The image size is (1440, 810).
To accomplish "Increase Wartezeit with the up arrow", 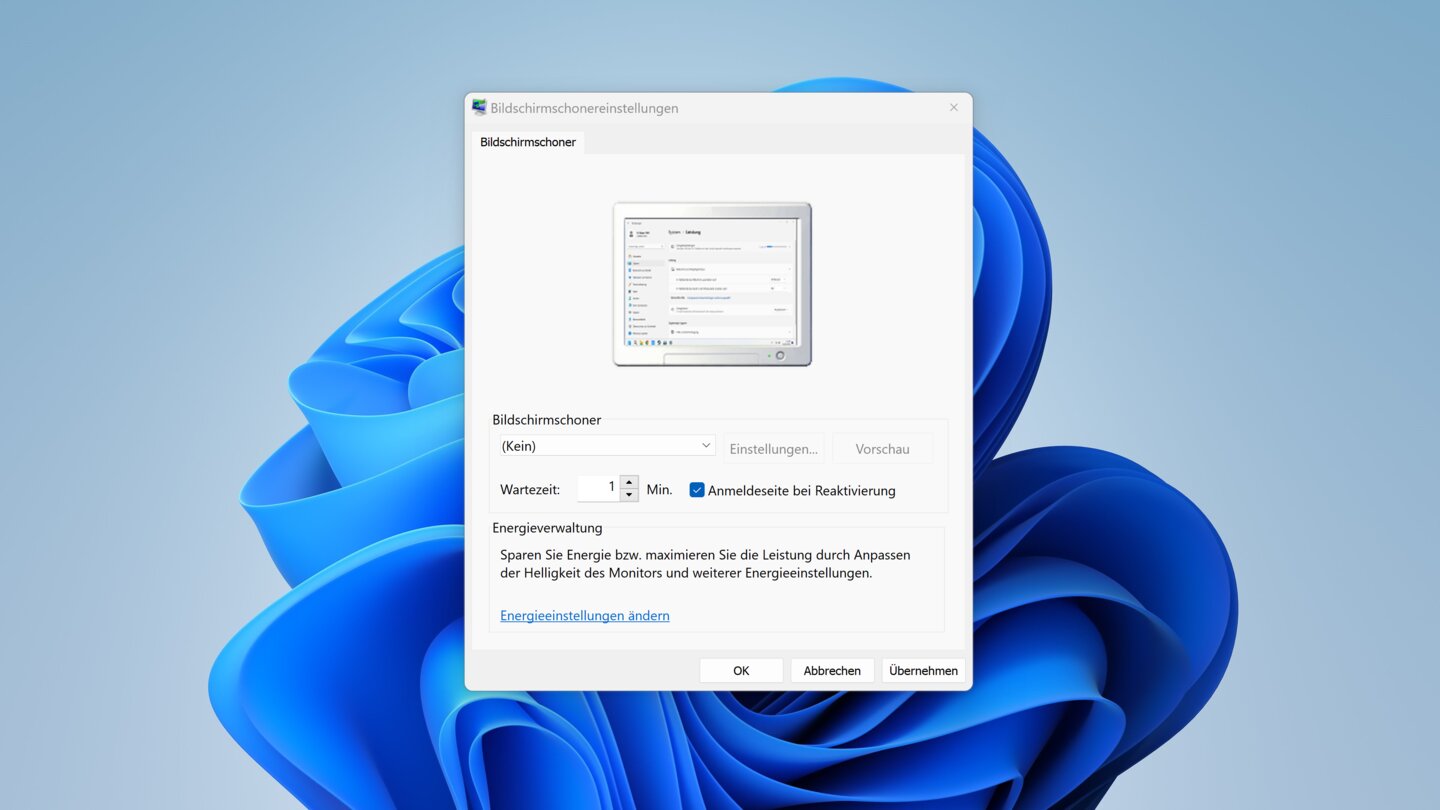I will click(629, 483).
